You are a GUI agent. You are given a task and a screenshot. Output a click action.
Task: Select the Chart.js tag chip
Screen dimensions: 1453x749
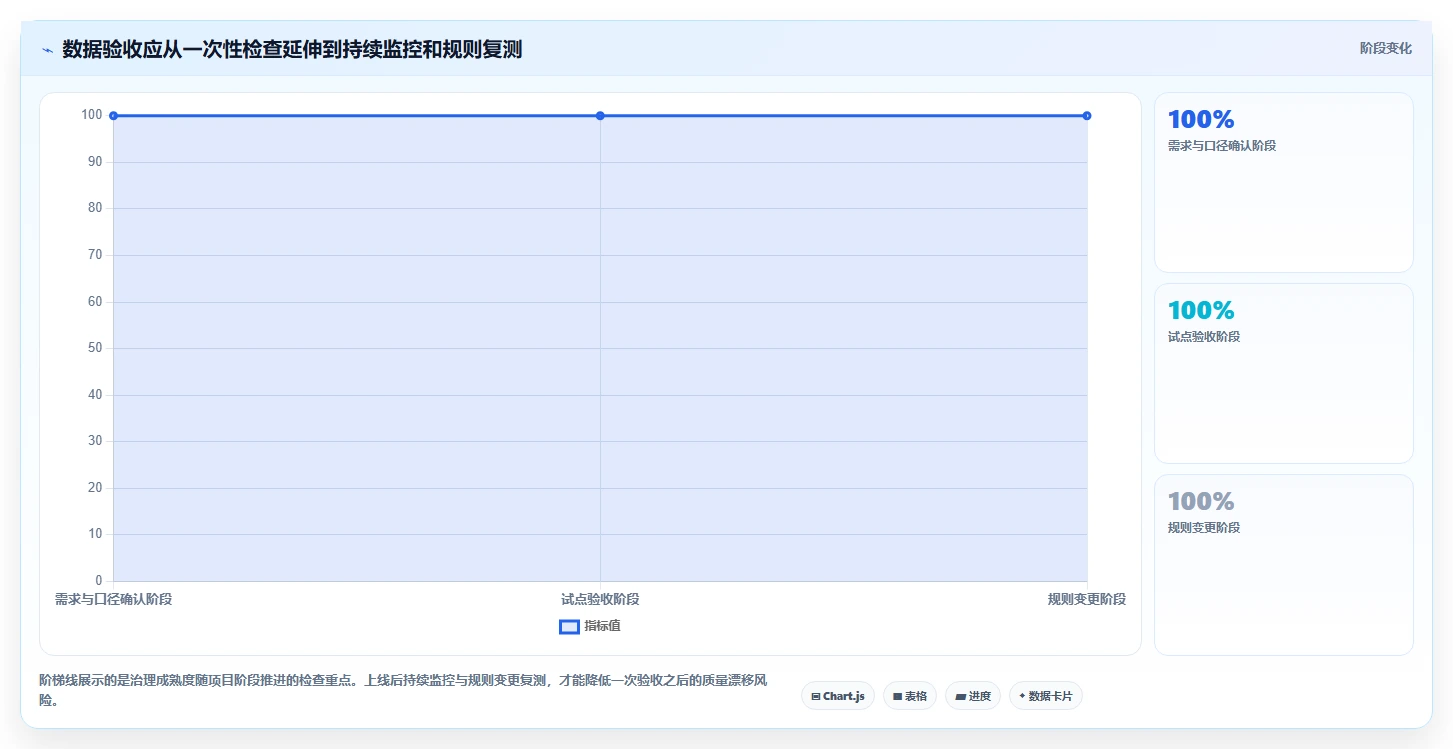point(838,696)
